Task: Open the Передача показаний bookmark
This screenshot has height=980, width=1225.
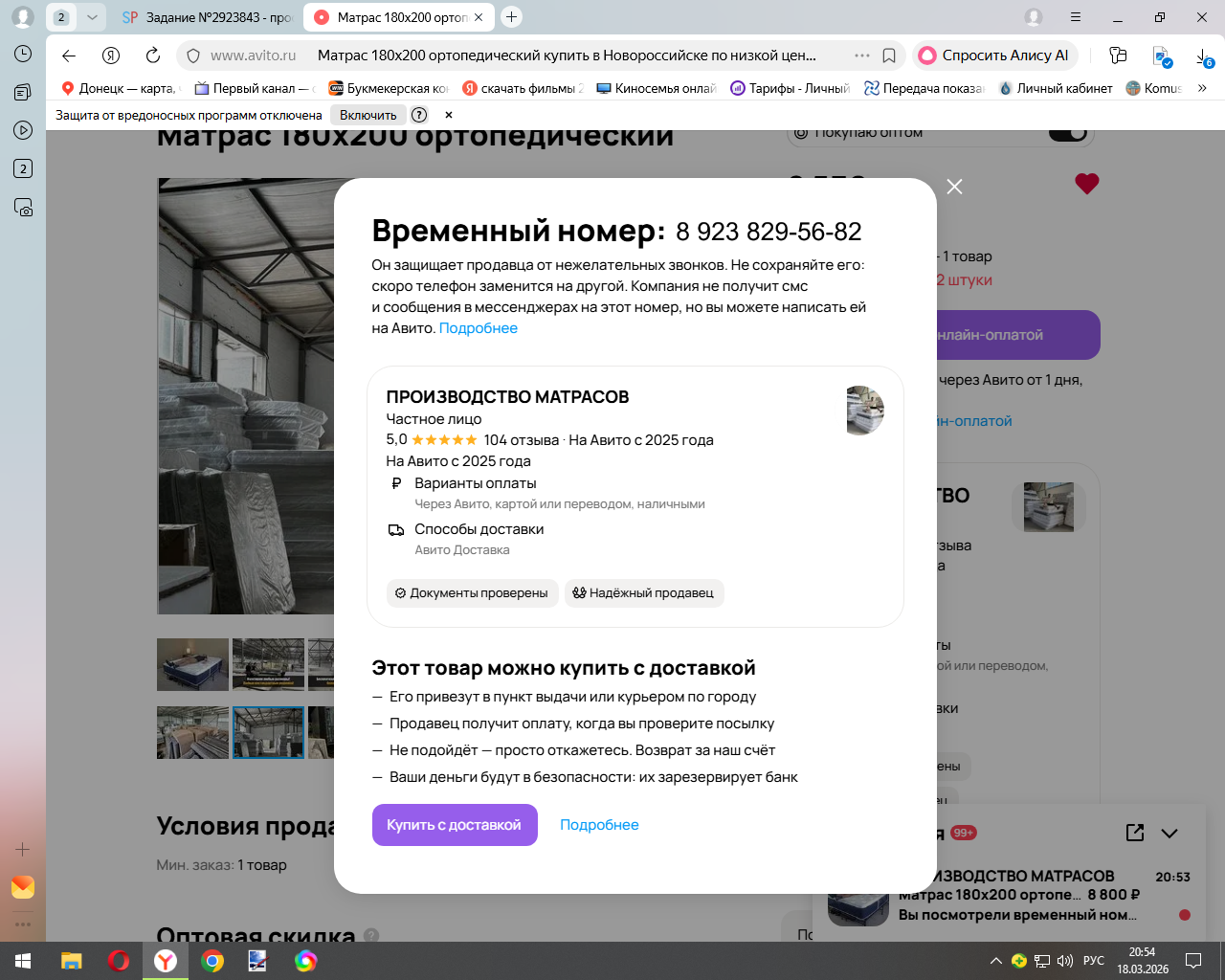Action: [x=924, y=88]
